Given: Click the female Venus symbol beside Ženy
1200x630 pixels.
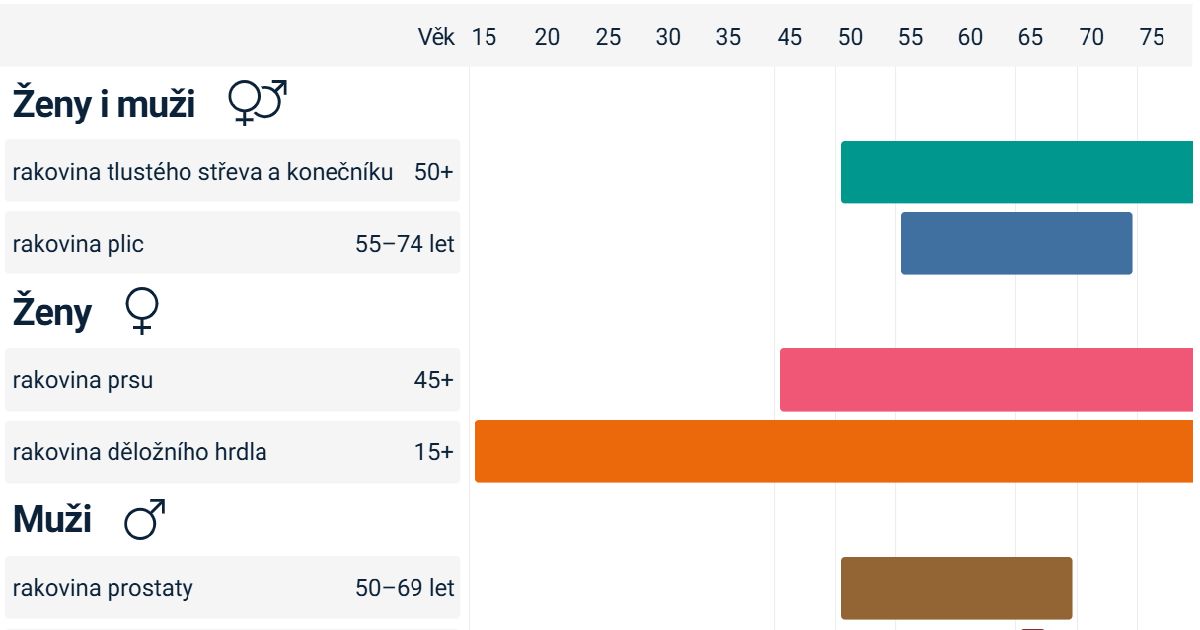Looking at the screenshot, I should point(142,312).
